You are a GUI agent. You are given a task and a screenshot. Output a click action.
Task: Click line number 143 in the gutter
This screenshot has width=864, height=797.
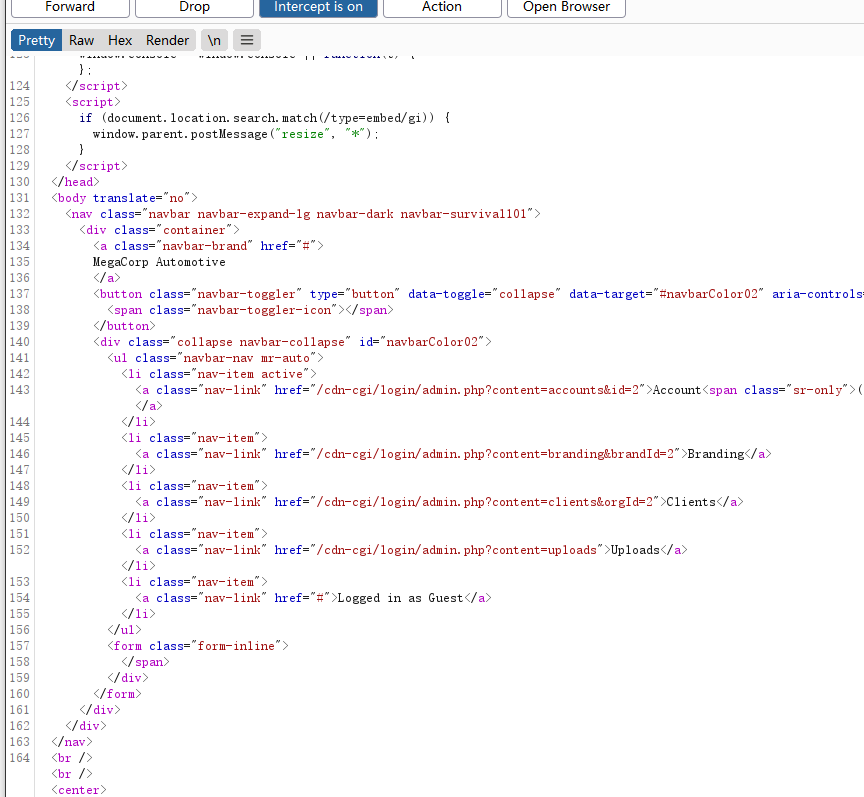pyautogui.click(x=19, y=390)
